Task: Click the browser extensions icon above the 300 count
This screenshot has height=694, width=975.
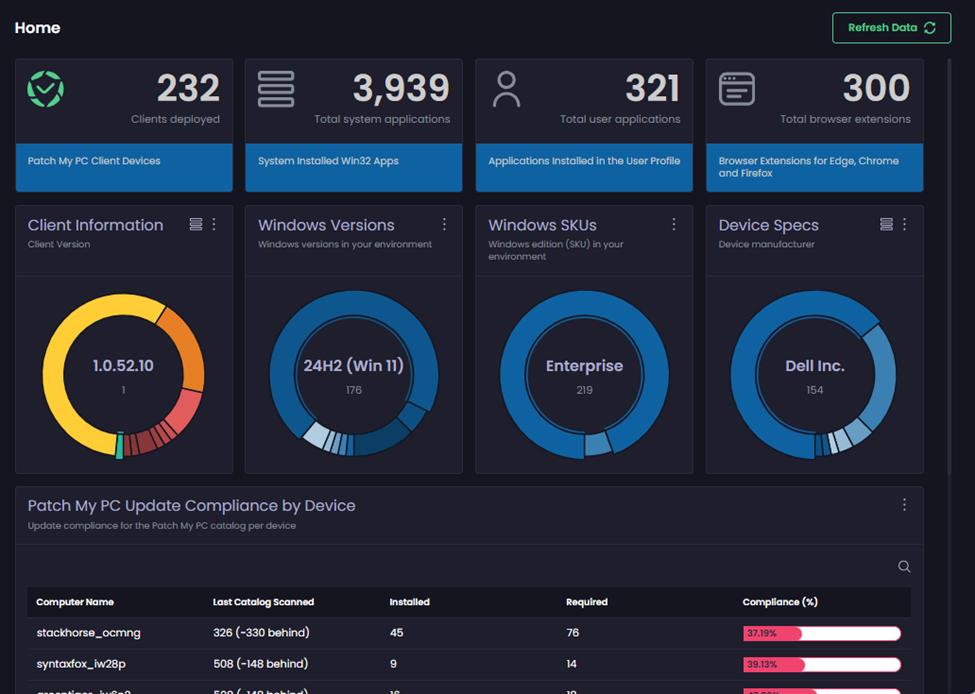Action: point(737,88)
